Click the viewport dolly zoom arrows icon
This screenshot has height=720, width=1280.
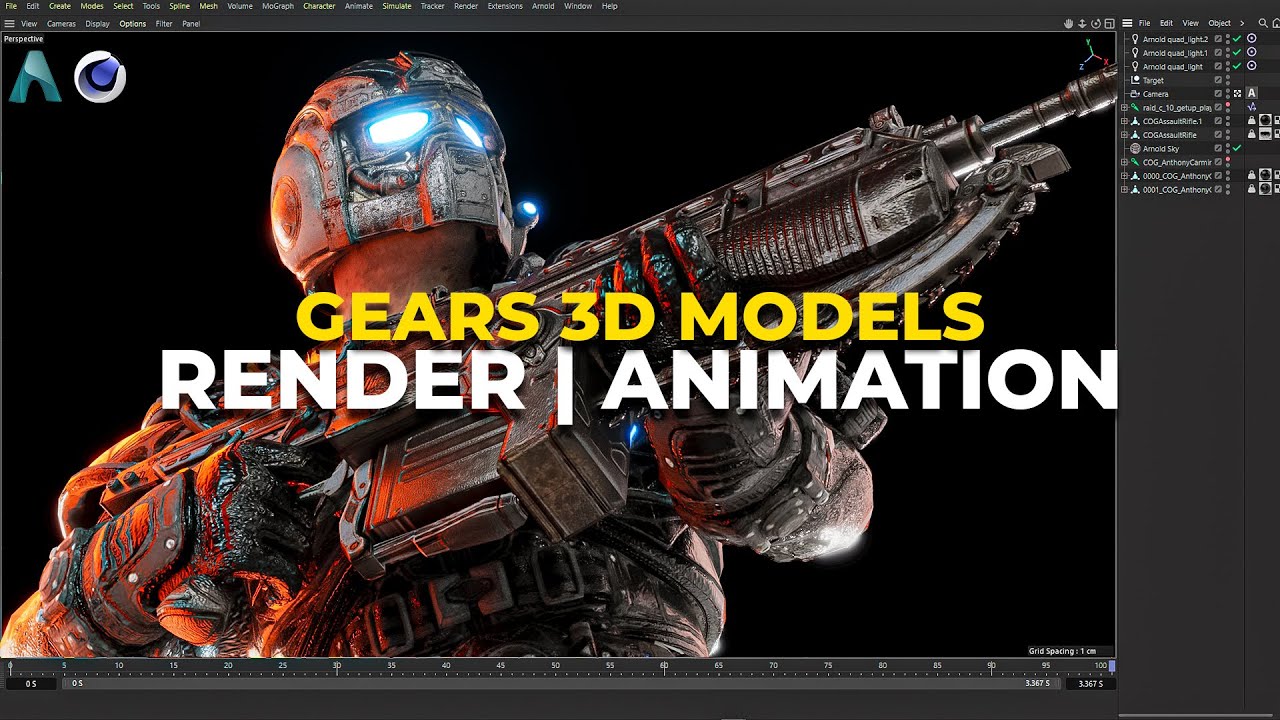click(1082, 23)
